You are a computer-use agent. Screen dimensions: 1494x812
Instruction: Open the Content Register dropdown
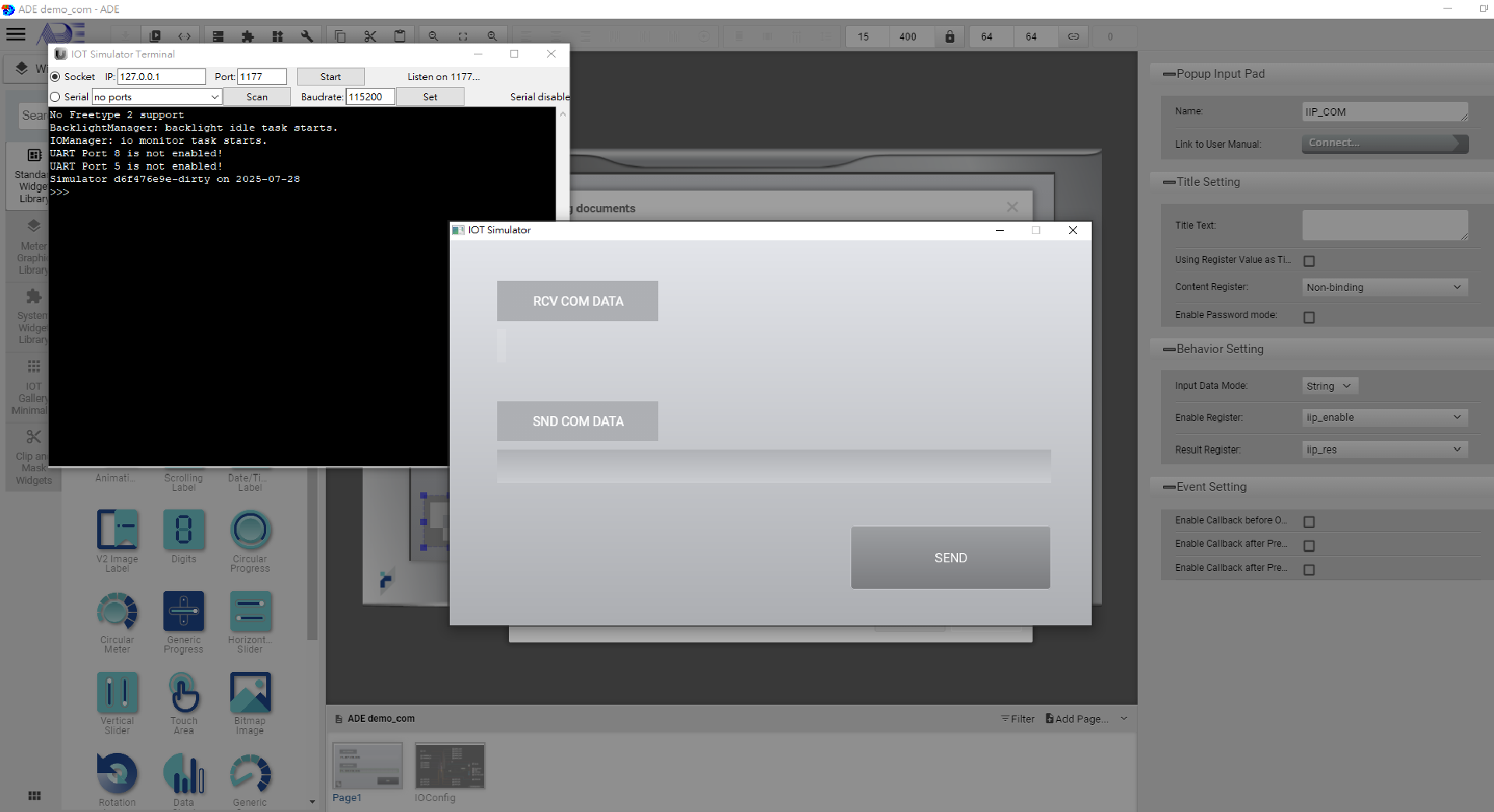[1384, 288]
